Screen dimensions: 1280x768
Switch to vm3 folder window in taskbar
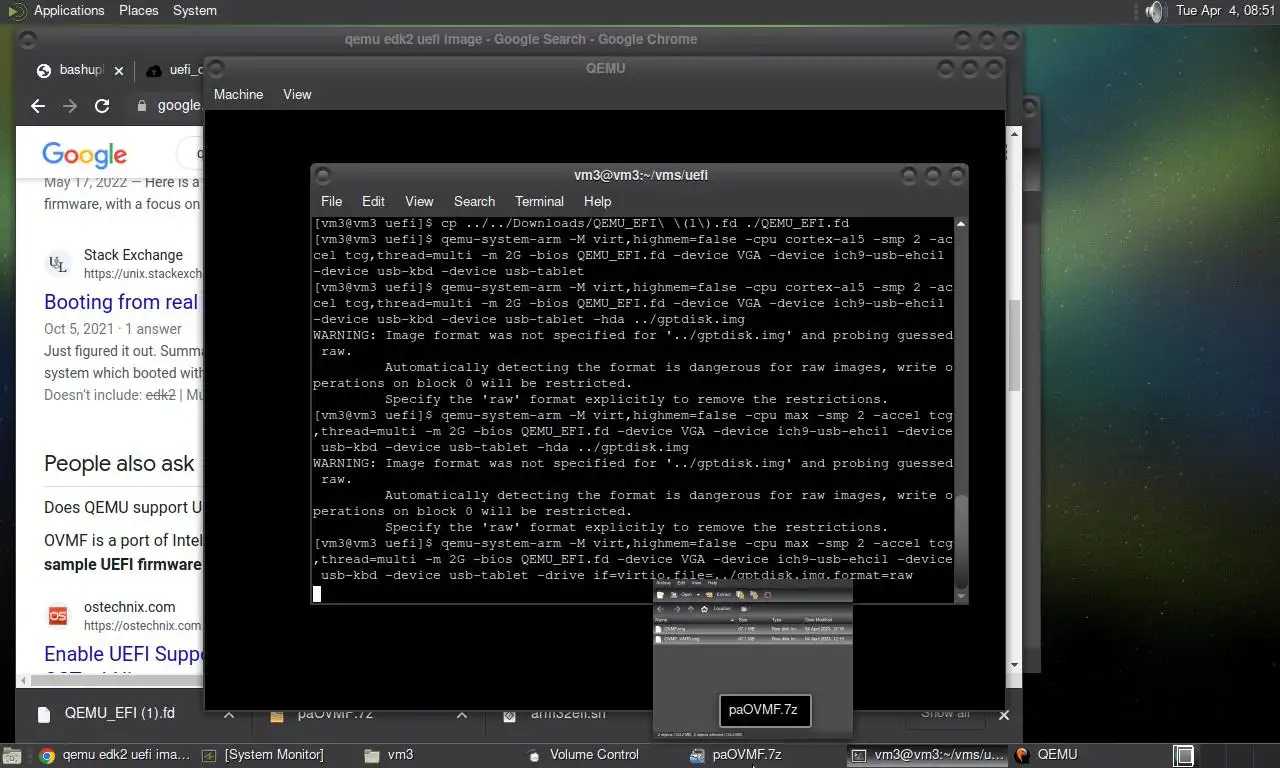389,755
